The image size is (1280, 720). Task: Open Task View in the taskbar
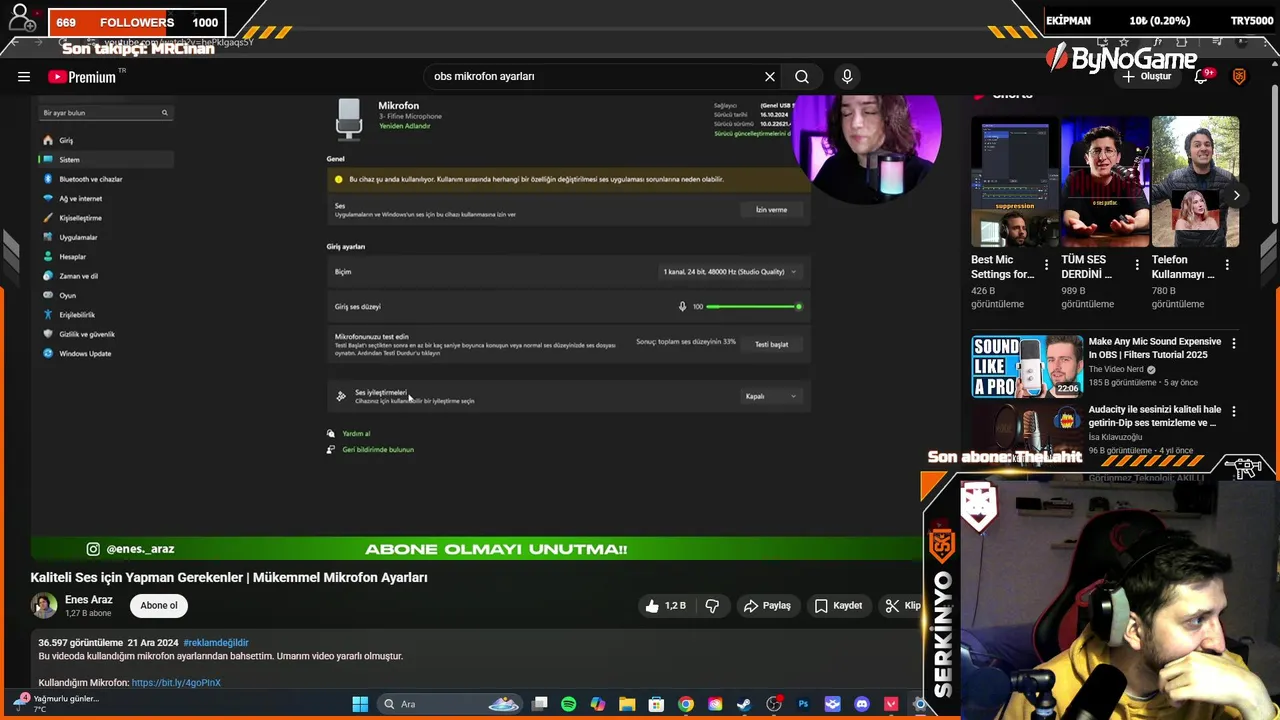click(540, 704)
